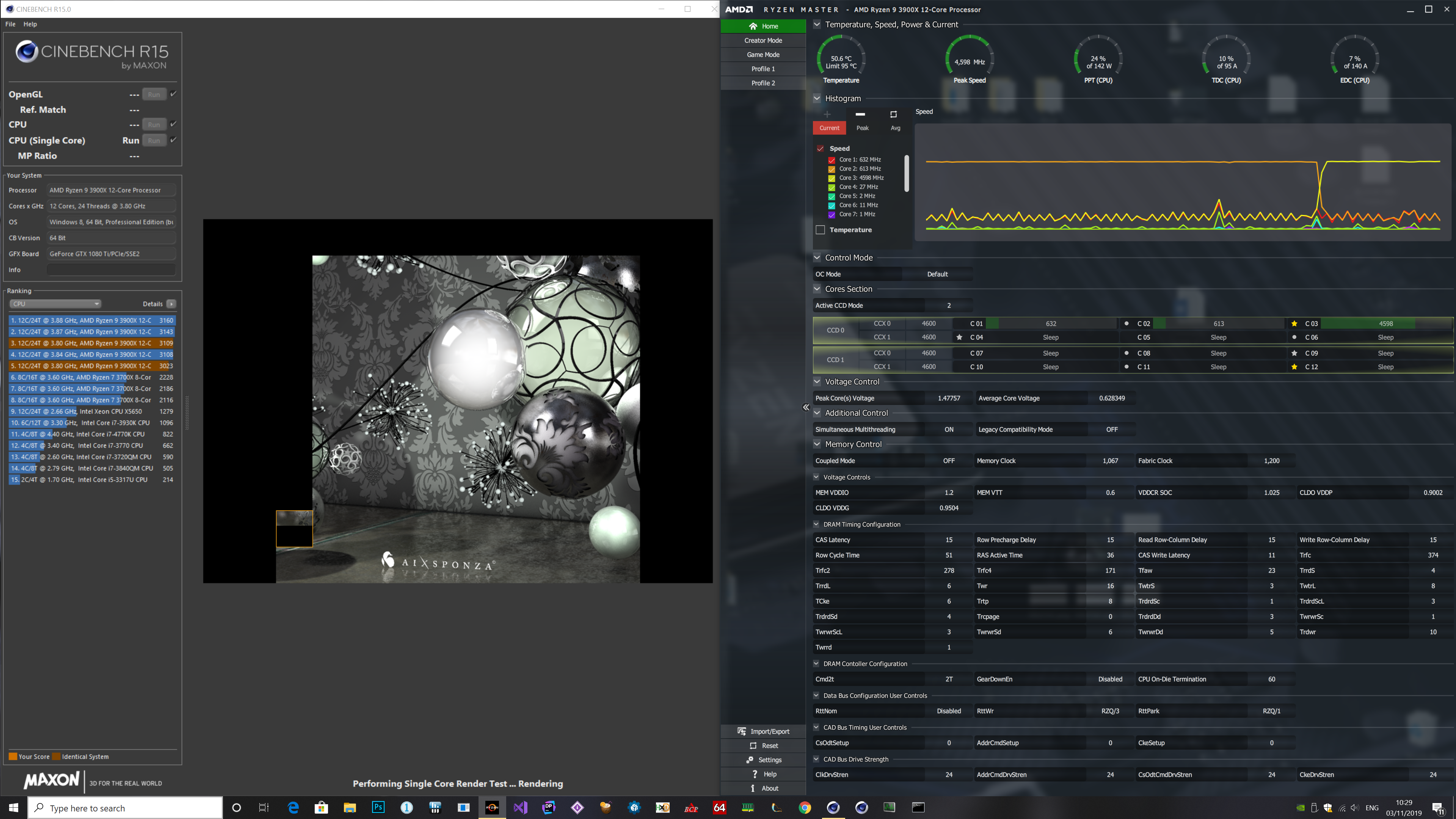Image resolution: width=1456 pixels, height=819 pixels.
Task: Open Ryzen Master Settings gear
Action: (x=750, y=759)
